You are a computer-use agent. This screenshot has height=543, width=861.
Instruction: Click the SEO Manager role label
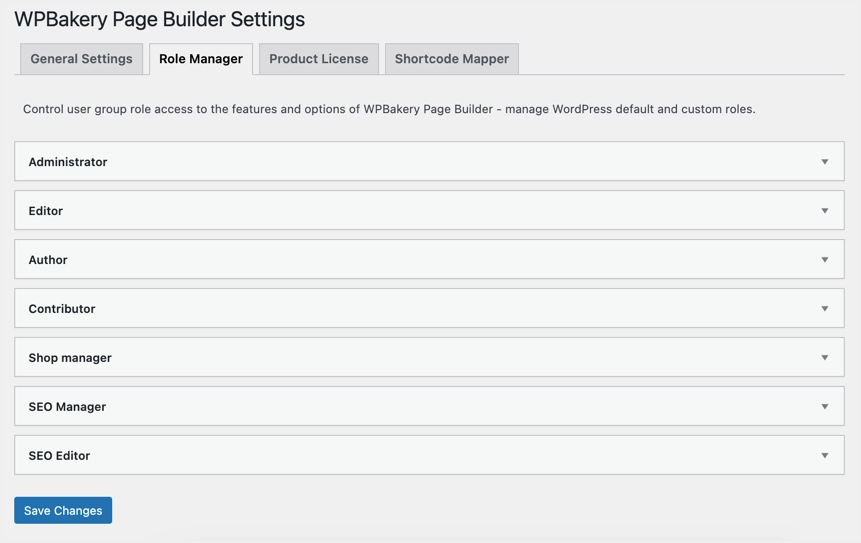pyautogui.click(x=67, y=407)
